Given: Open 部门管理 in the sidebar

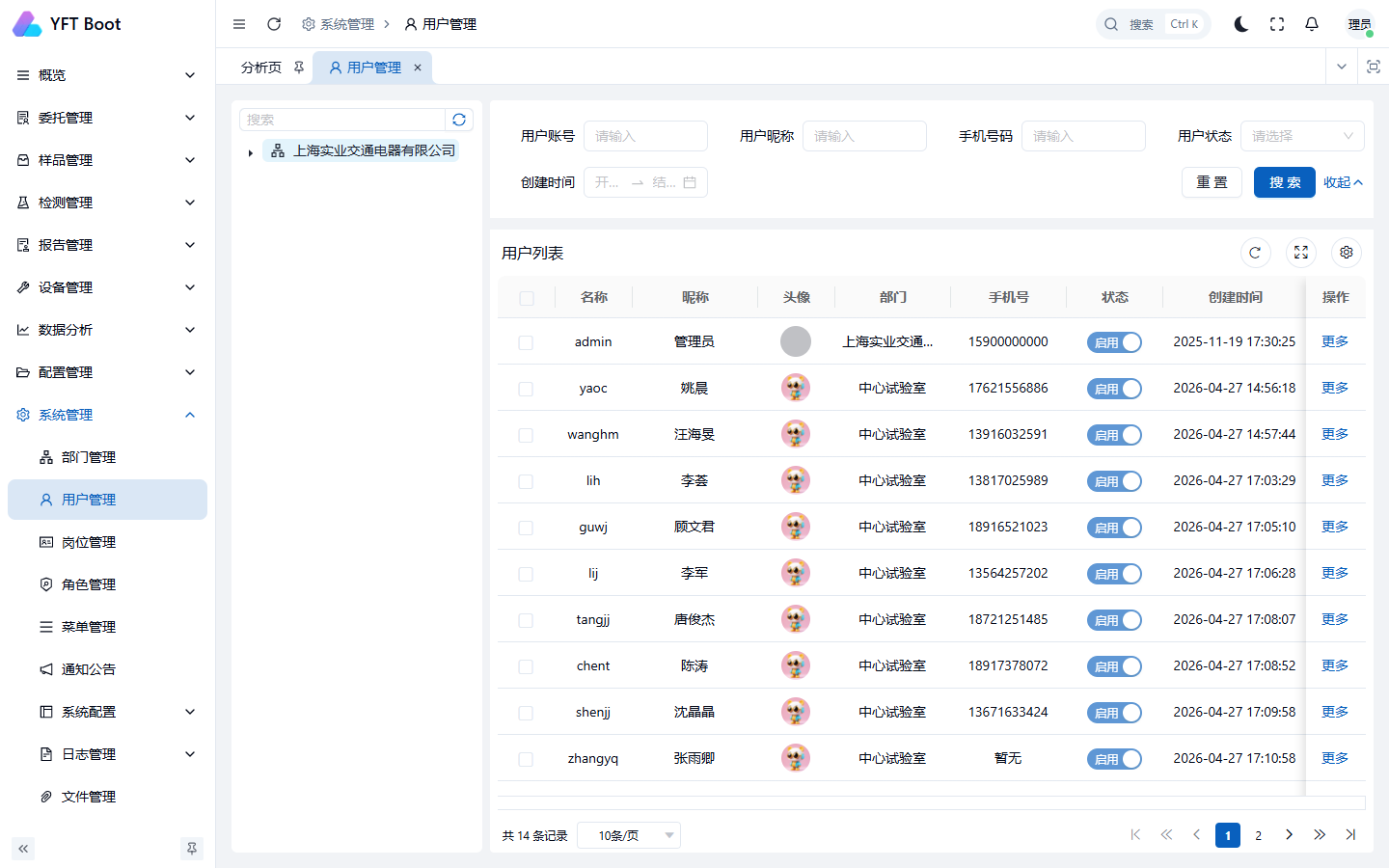Looking at the screenshot, I should (x=107, y=457).
